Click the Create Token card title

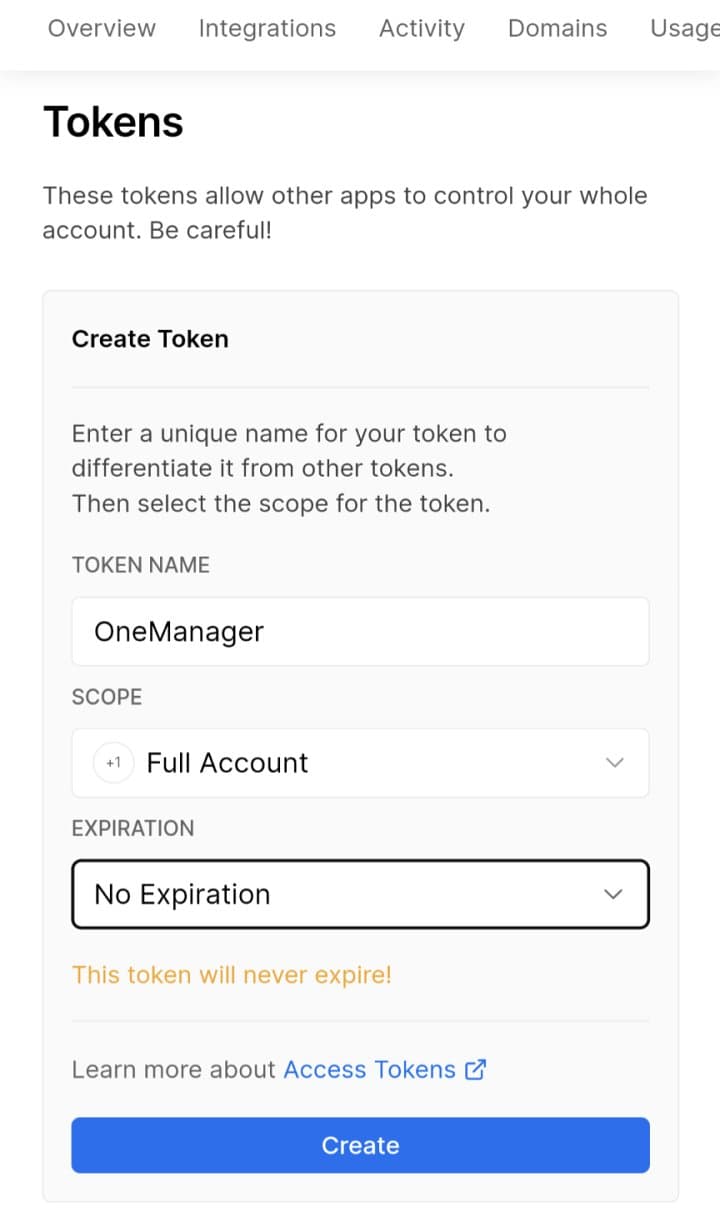click(x=150, y=339)
